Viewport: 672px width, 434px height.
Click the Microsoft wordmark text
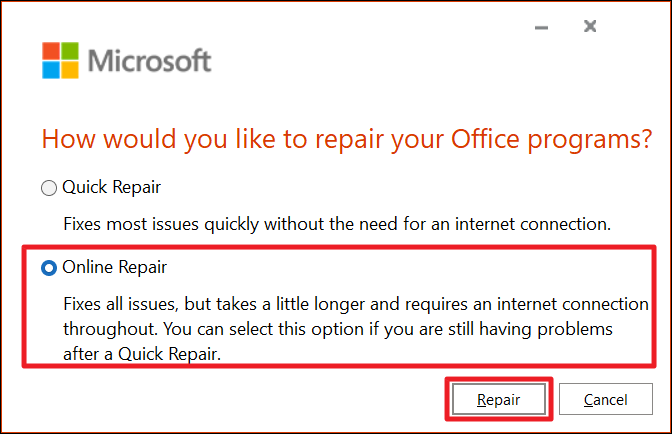[x=150, y=60]
